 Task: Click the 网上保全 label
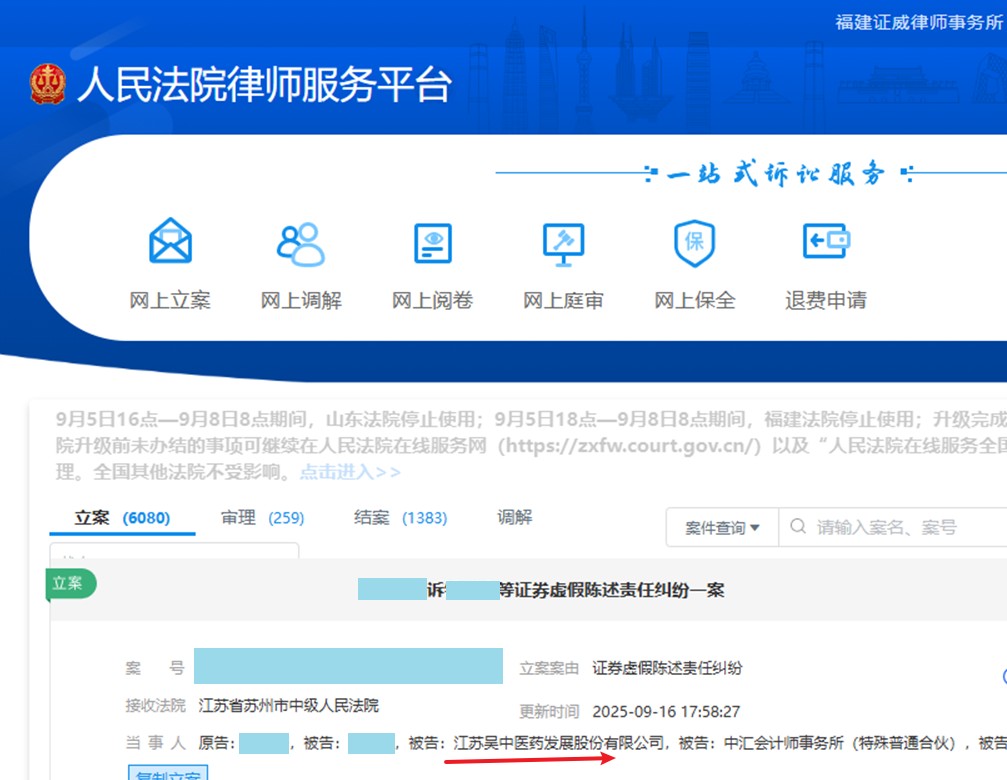(x=695, y=300)
